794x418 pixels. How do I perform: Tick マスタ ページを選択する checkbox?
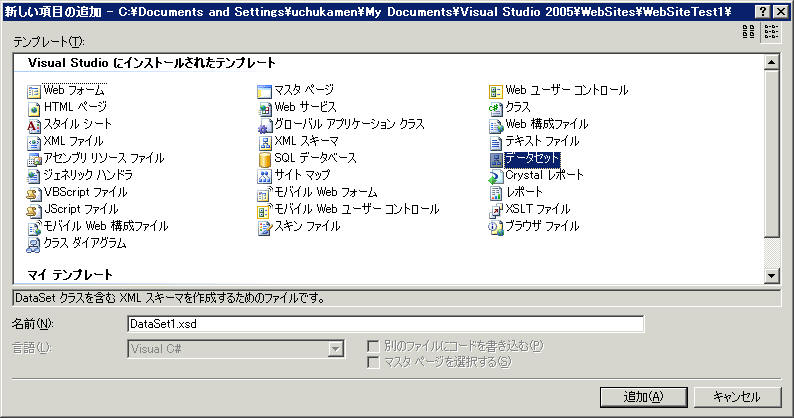tap(373, 362)
